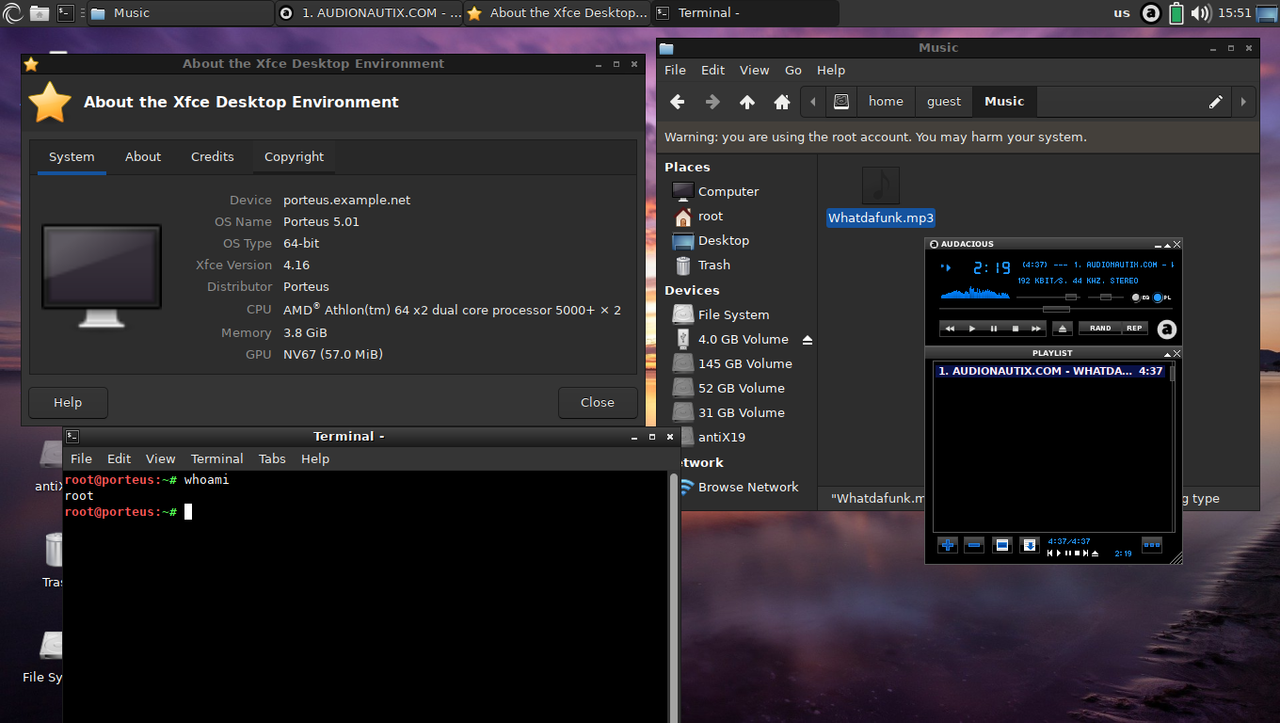Click the Terminal vertical scrollbar
This screenshot has width=1280, height=723.
[x=673, y=596]
